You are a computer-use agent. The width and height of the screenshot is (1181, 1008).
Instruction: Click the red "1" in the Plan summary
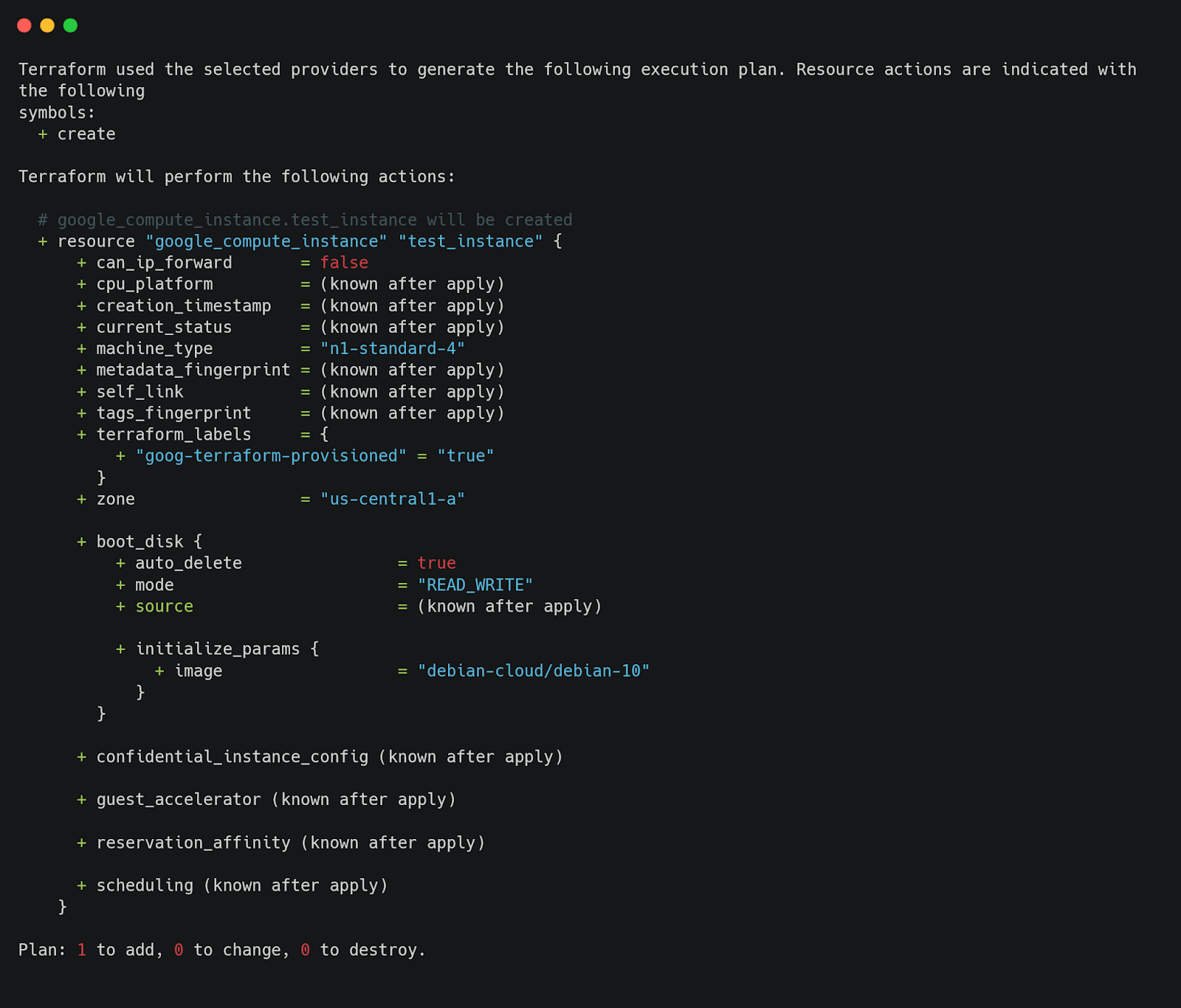[82, 950]
